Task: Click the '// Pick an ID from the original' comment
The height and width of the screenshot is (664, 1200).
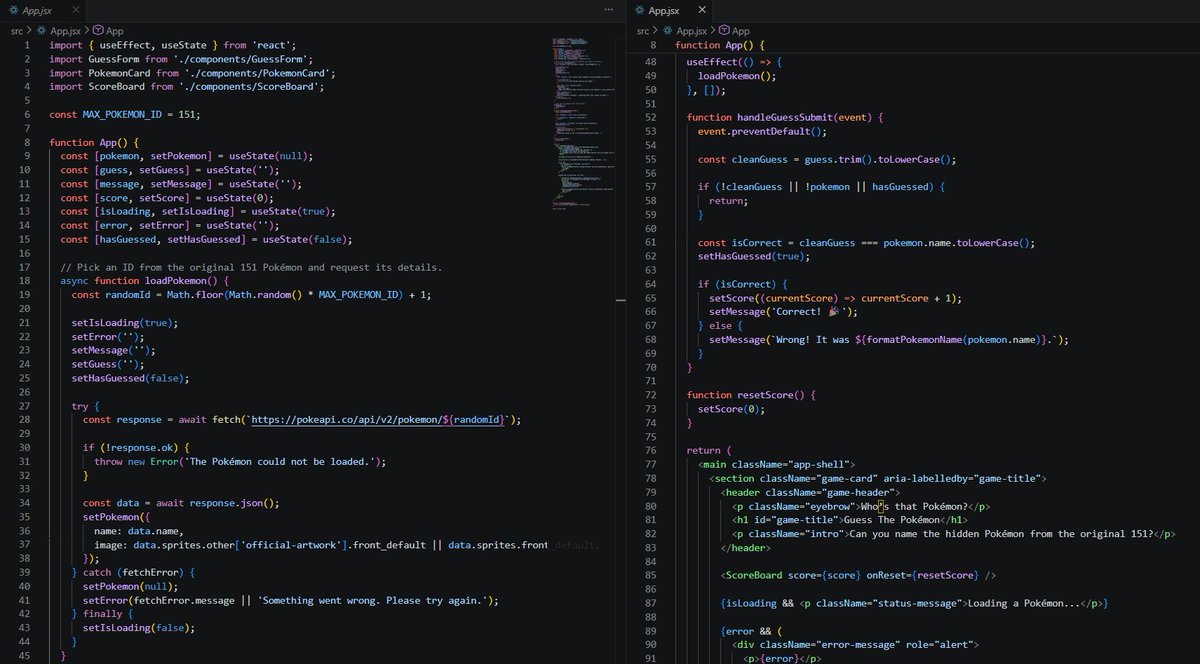Action: point(251,267)
